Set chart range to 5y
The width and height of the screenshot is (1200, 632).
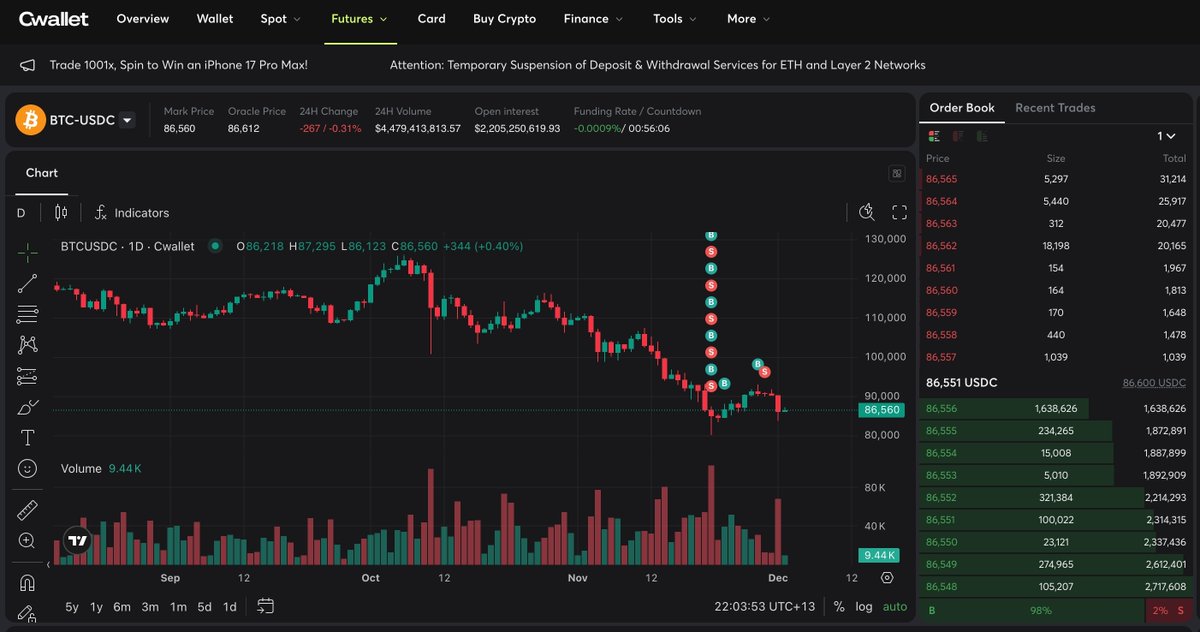pyautogui.click(x=73, y=607)
